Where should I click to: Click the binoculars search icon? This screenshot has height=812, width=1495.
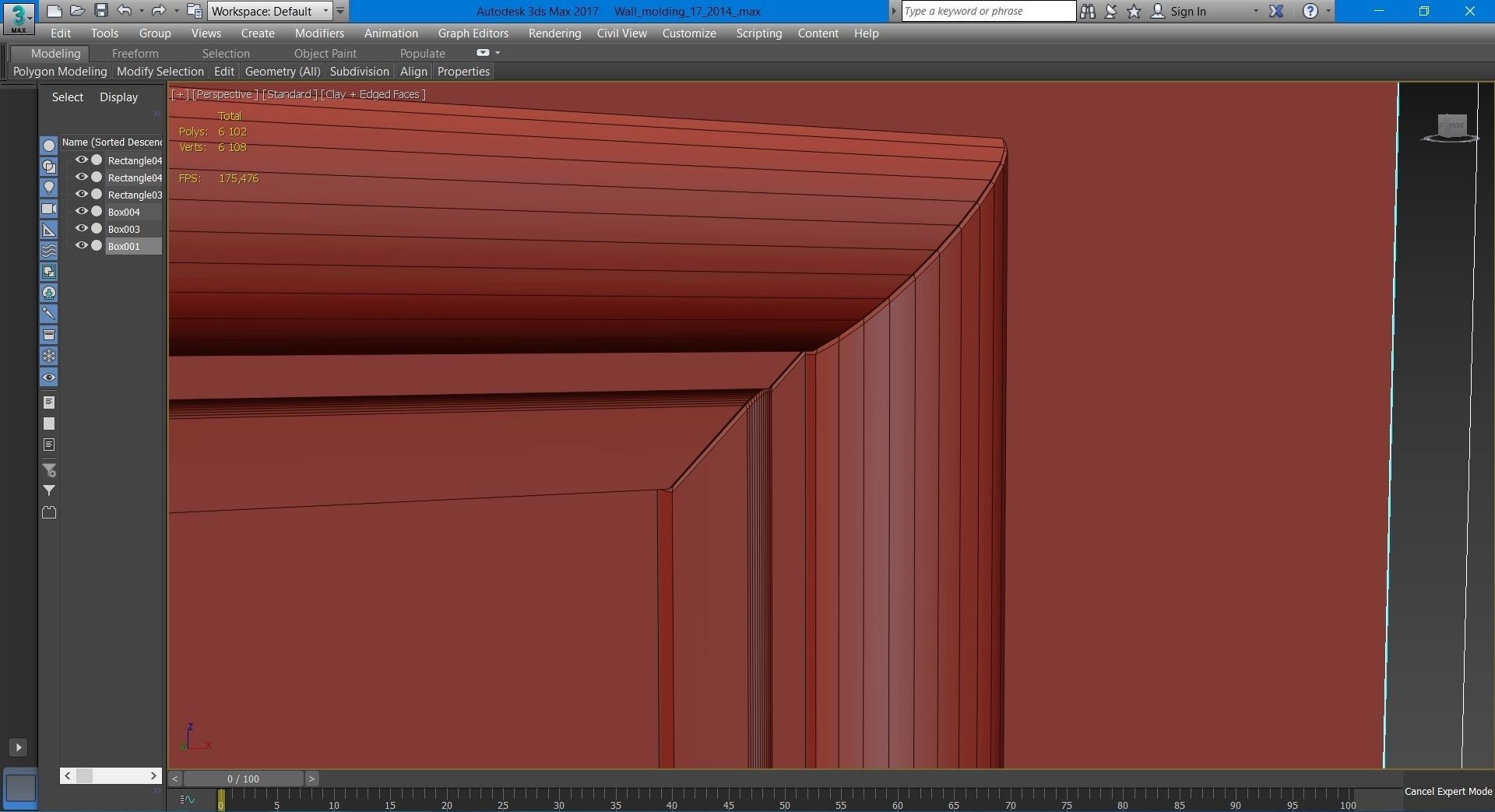[x=1088, y=11]
